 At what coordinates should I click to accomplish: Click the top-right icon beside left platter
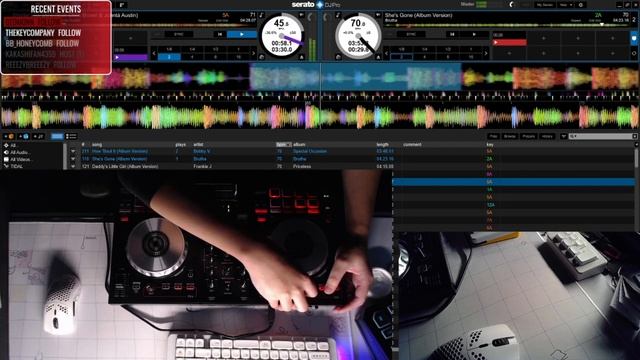coord(302,15)
